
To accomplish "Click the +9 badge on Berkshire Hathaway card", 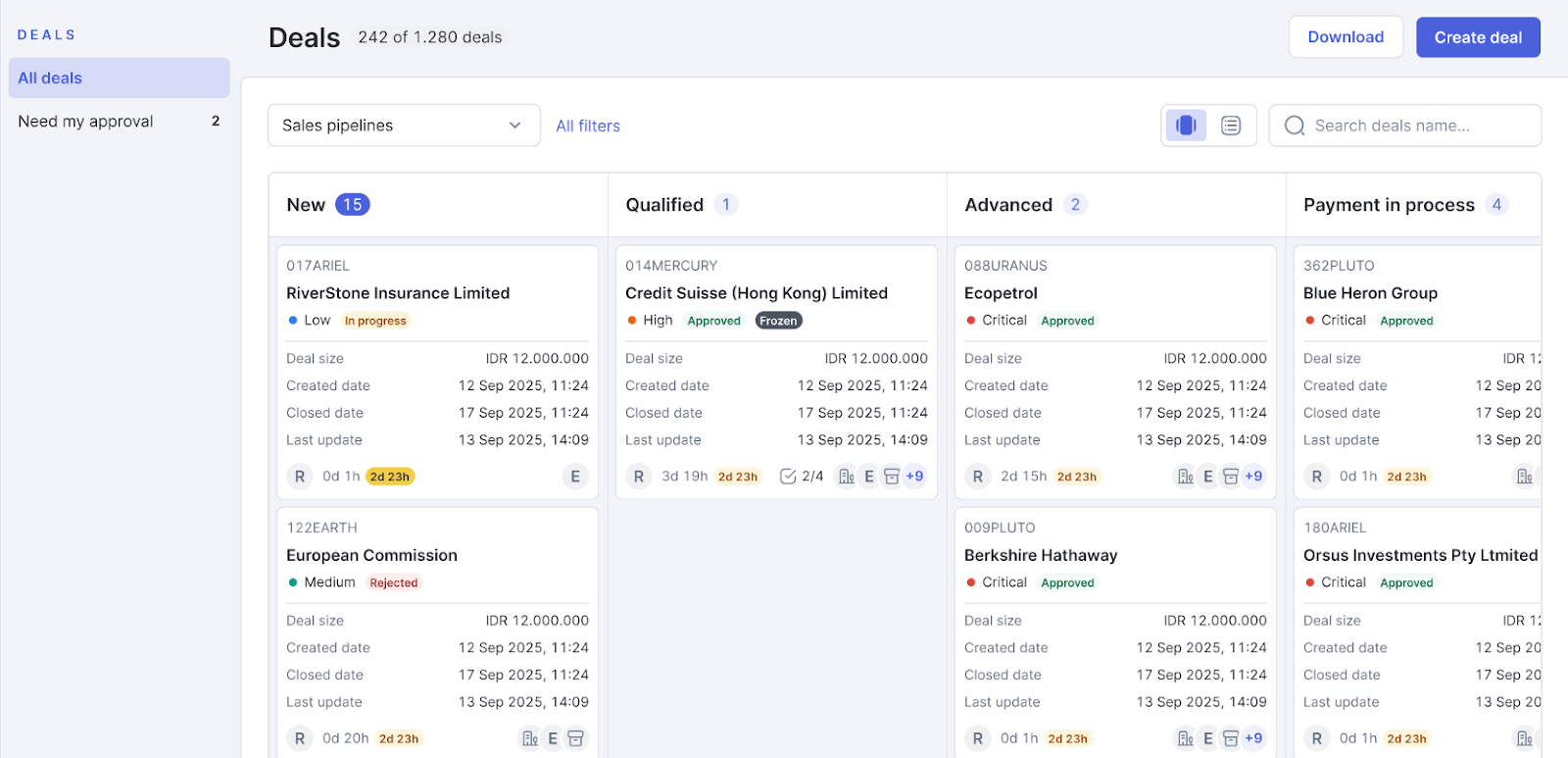I will 1253,738.
